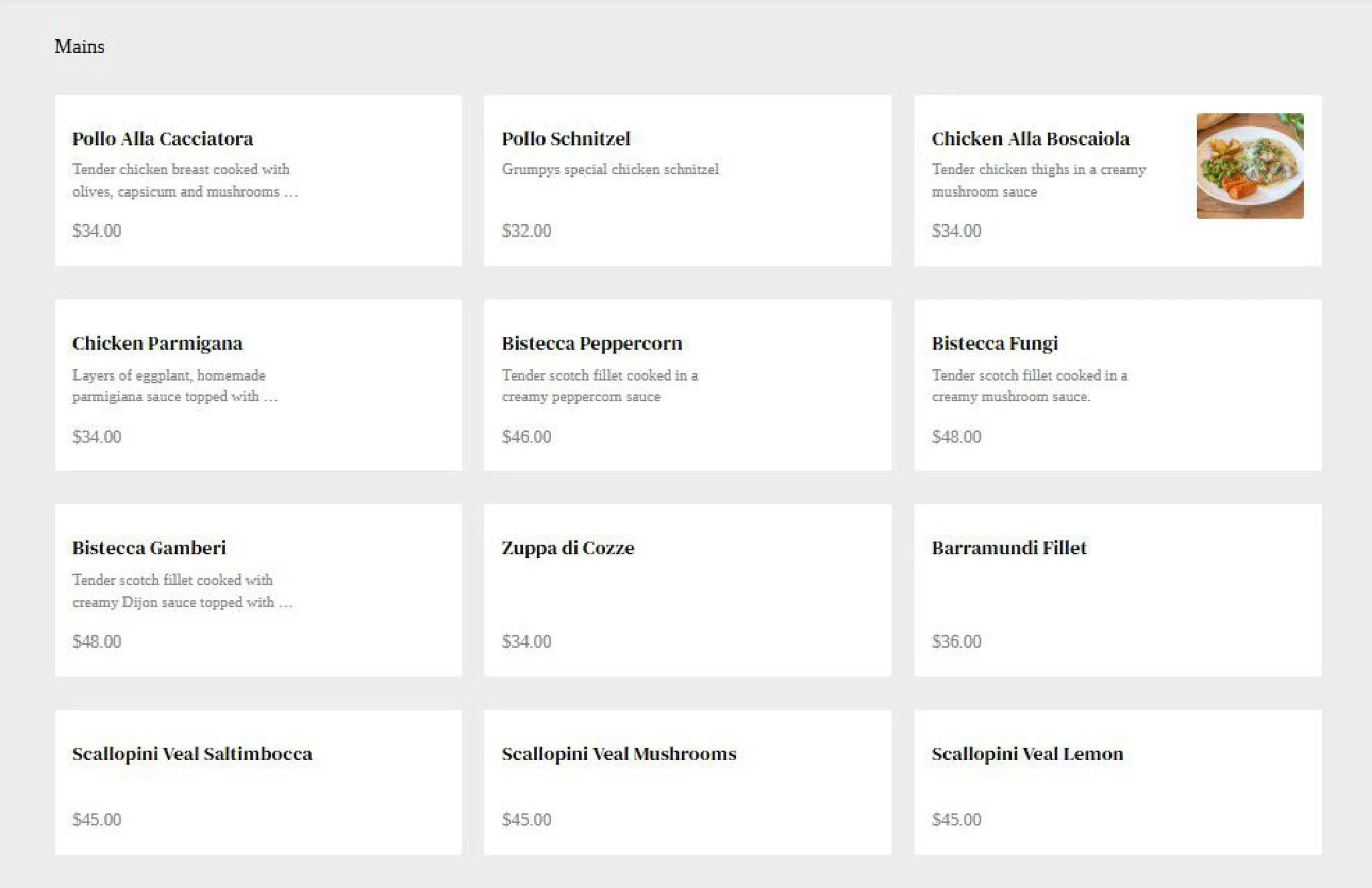Click the $48.00 price of Bistecca Gamberi
The width and height of the screenshot is (1372, 888).
click(x=96, y=641)
